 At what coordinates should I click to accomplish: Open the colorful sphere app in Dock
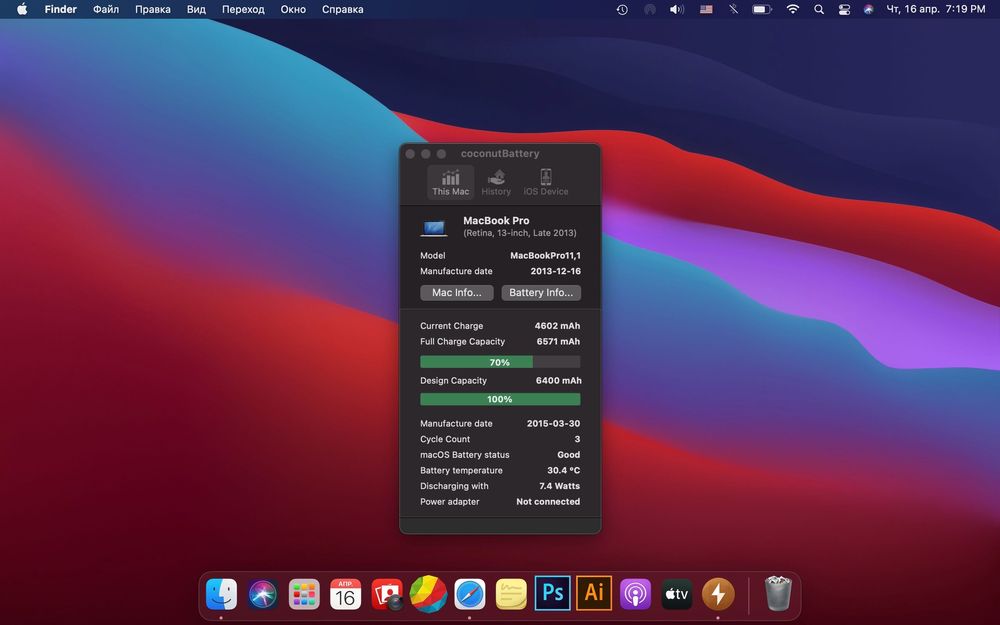click(x=428, y=594)
